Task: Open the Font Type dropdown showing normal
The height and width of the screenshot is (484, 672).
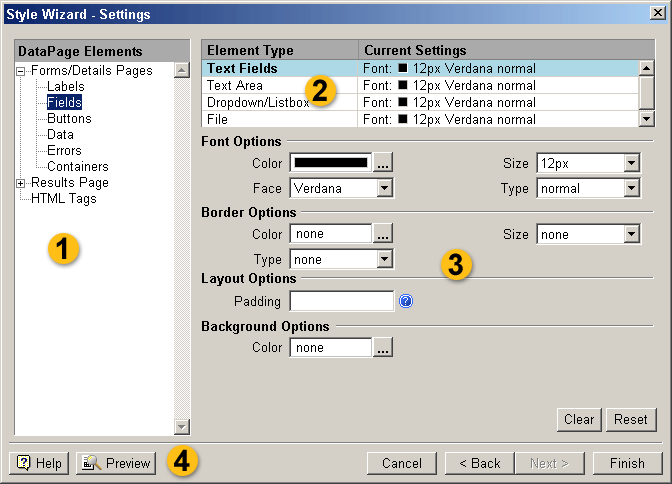Action: pyautogui.click(x=588, y=188)
